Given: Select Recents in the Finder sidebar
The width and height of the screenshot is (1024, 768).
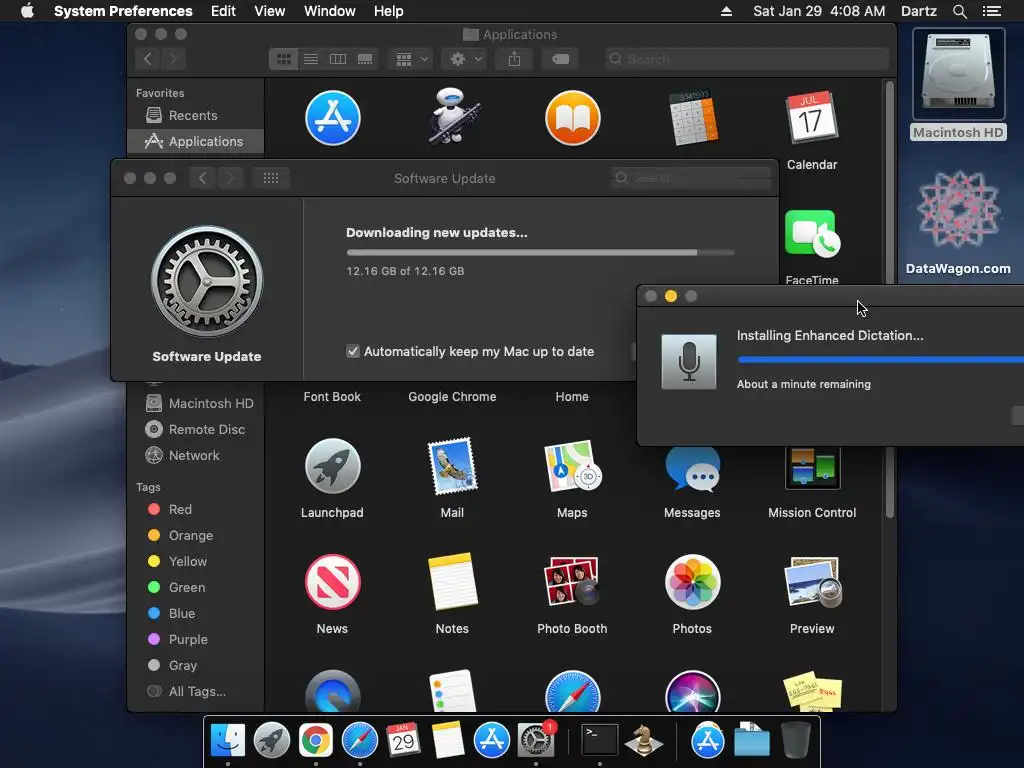Looking at the screenshot, I should 195,116.
